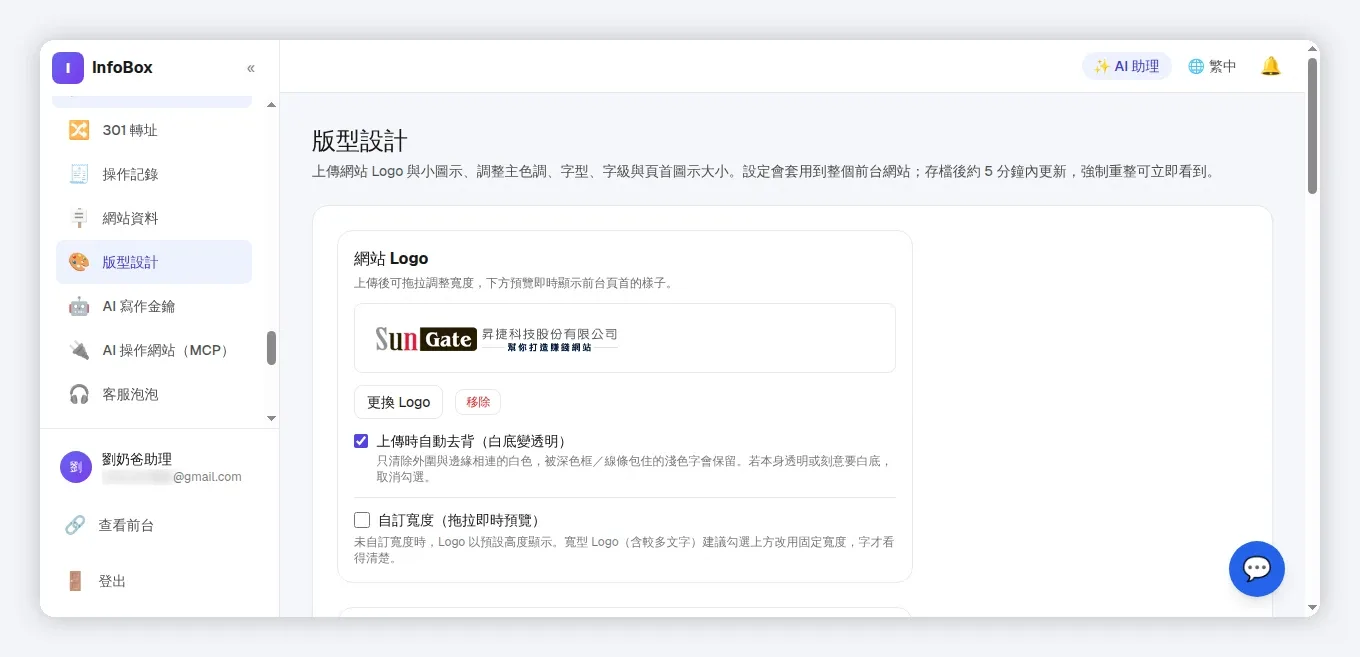Click the 劉 user avatar circle
Viewport: 1360px width, 657px height.
(x=76, y=467)
